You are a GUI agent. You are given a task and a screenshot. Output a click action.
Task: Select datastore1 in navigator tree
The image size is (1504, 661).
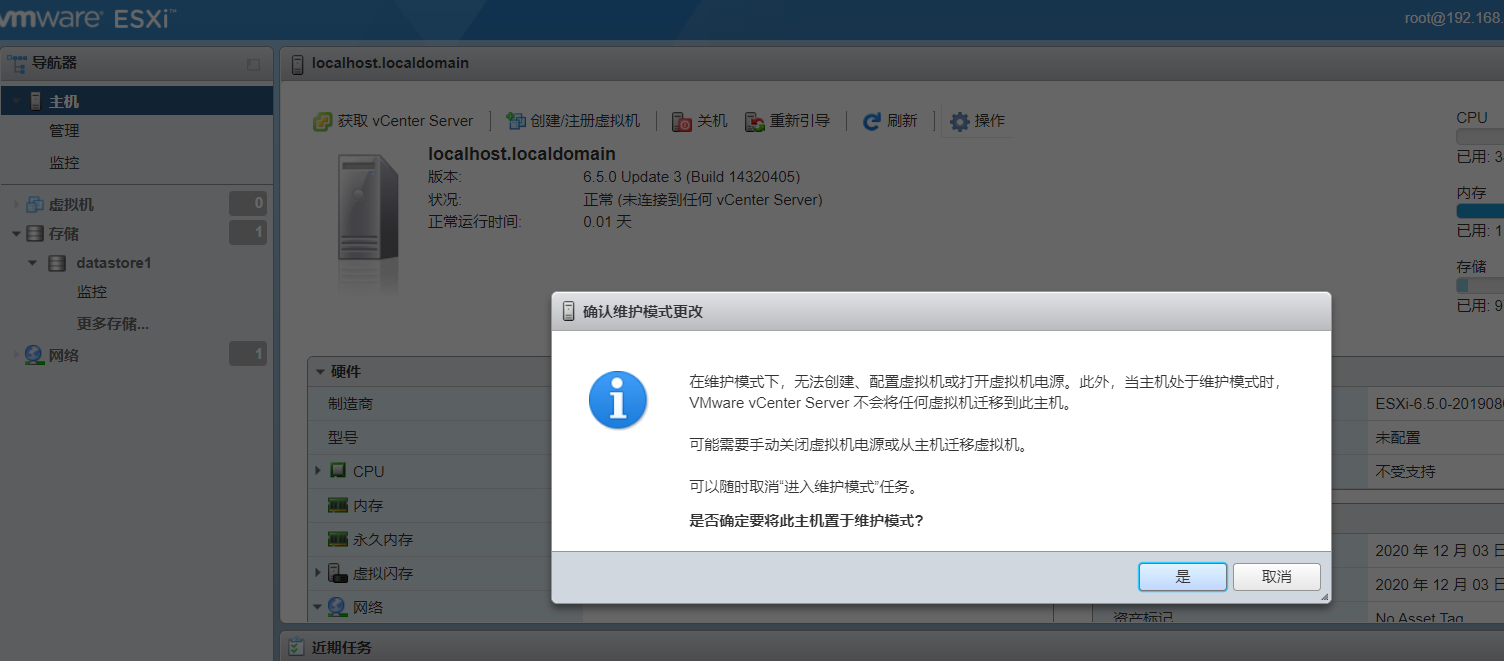click(114, 263)
